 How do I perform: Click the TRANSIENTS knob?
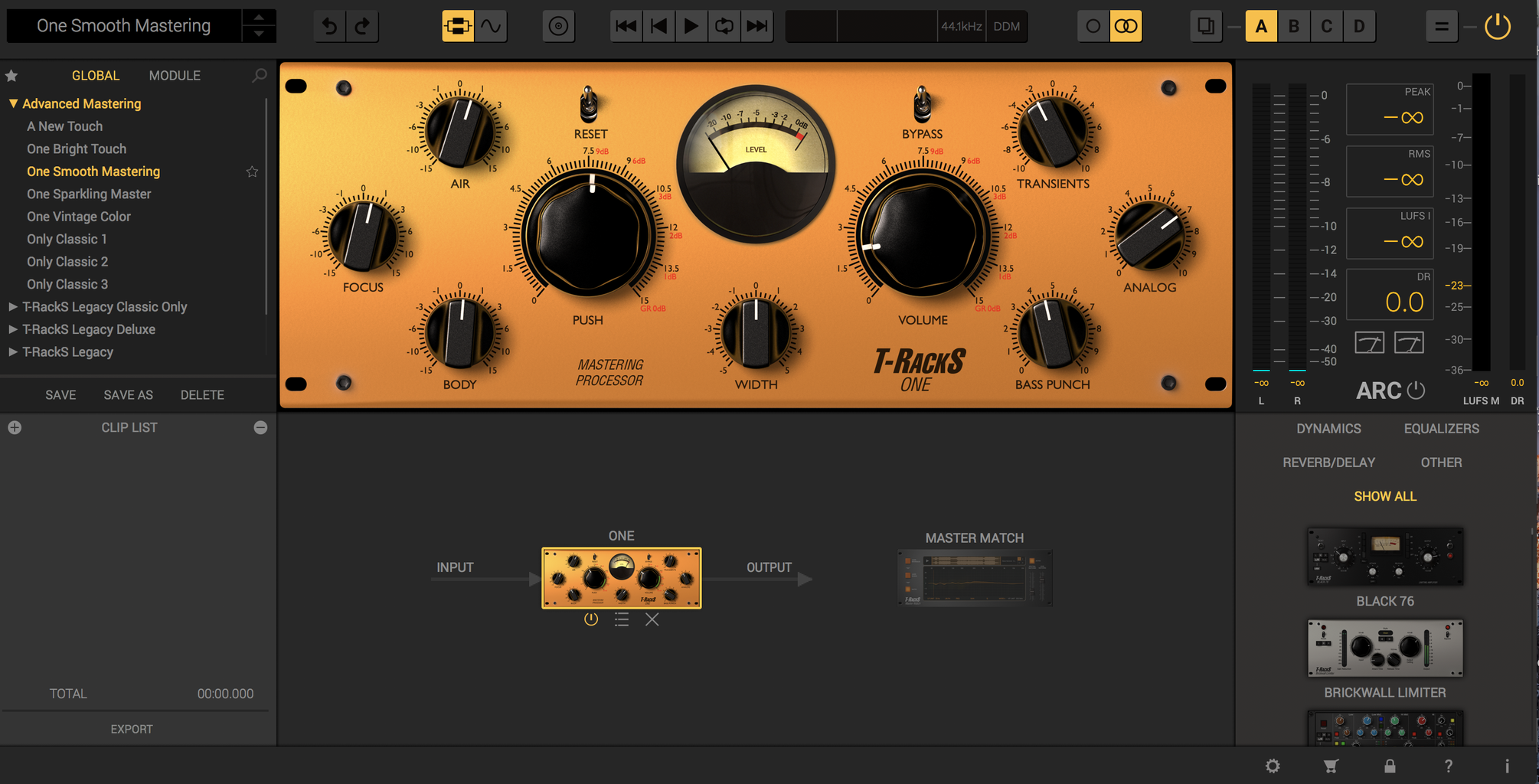point(1053,131)
